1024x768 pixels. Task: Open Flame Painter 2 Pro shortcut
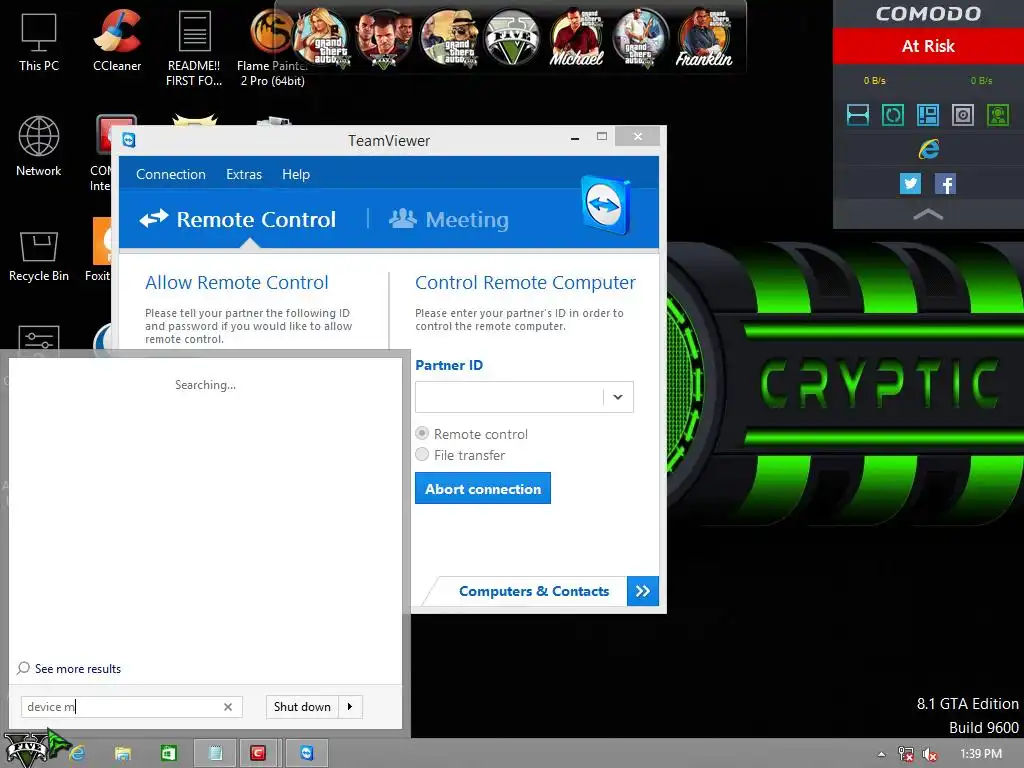pos(272,48)
